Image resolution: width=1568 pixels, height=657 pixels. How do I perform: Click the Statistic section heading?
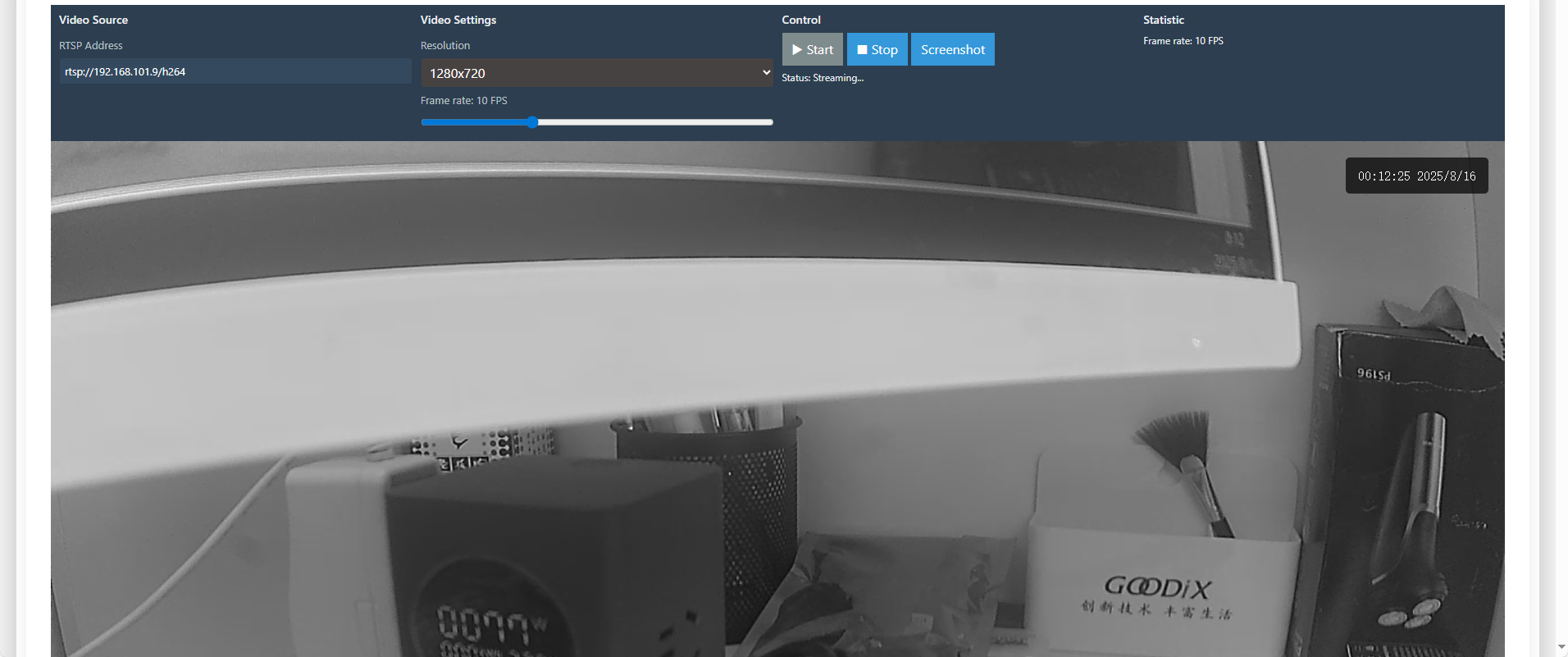(1164, 20)
